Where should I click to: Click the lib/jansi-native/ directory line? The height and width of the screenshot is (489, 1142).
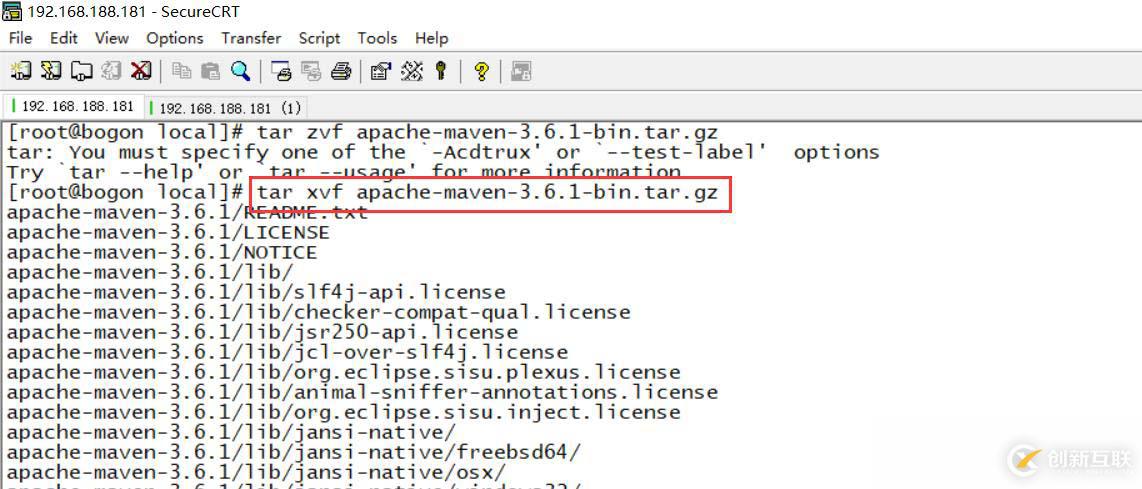[x=232, y=432]
